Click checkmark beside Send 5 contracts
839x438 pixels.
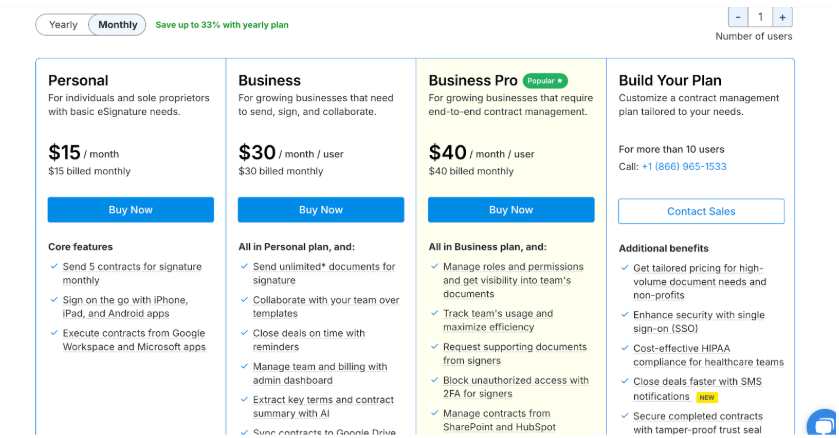(53, 267)
